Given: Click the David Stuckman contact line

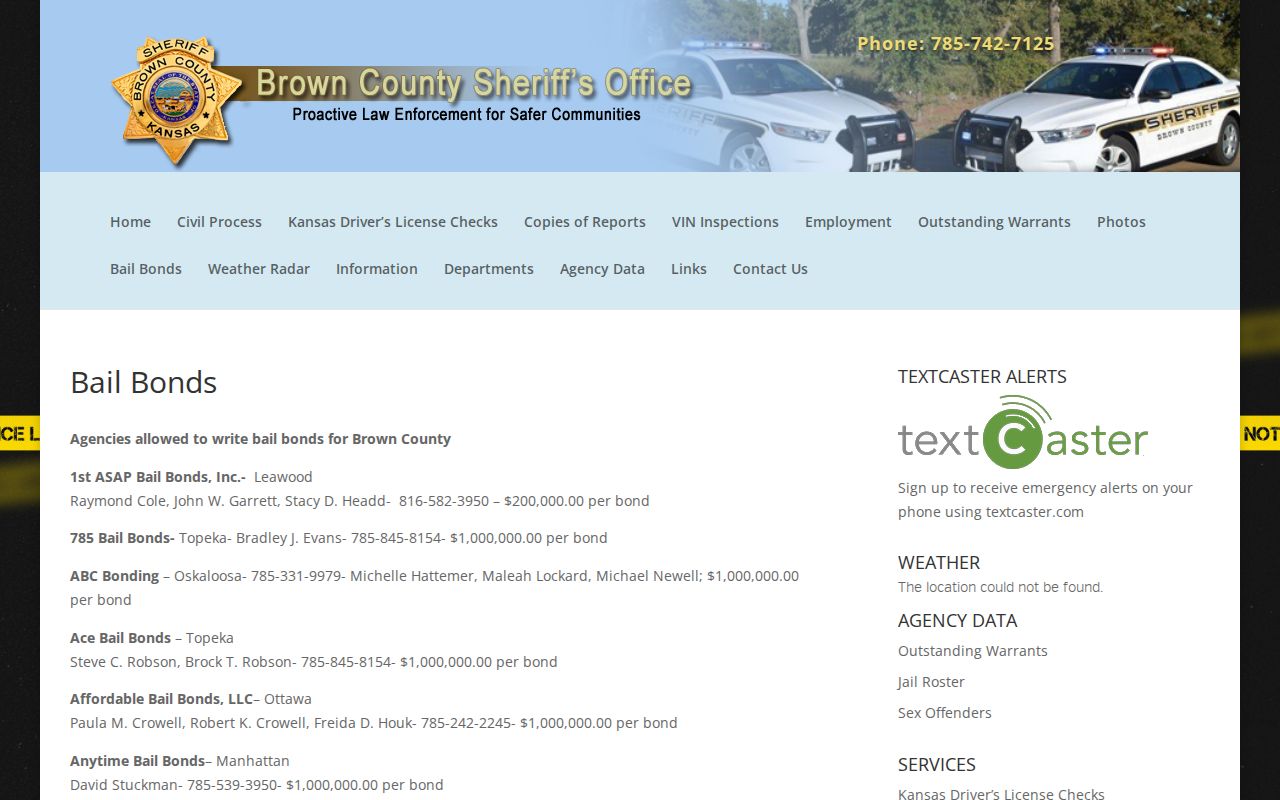Looking at the screenshot, I should click(x=257, y=785).
